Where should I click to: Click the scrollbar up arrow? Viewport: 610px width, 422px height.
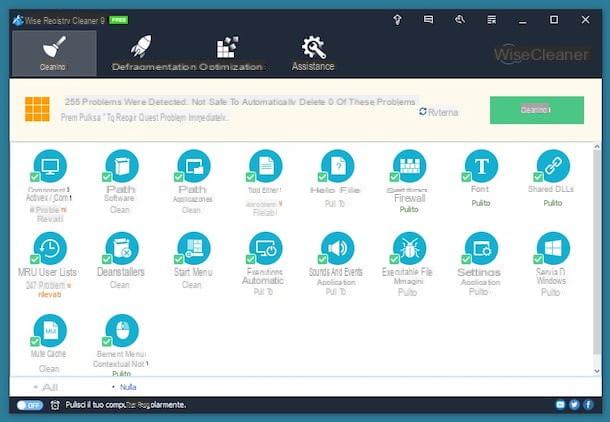click(597, 147)
